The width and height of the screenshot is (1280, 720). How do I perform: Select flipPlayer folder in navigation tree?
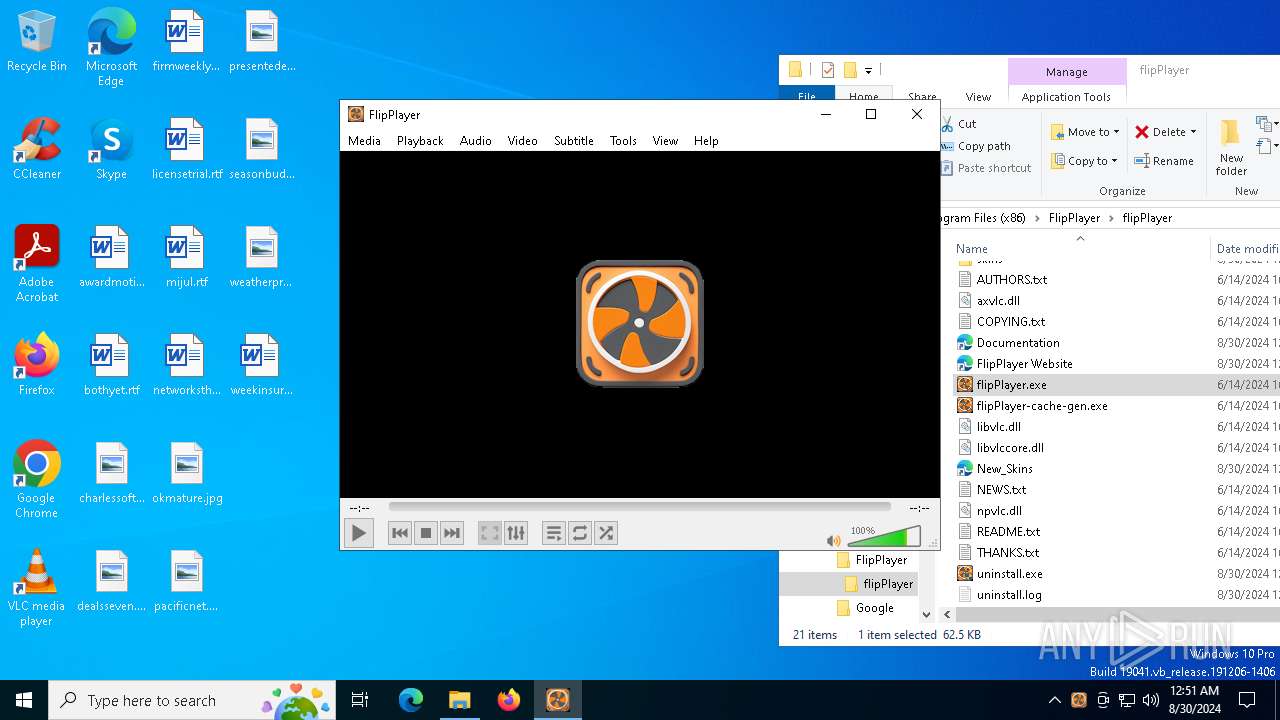pos(887,584)
